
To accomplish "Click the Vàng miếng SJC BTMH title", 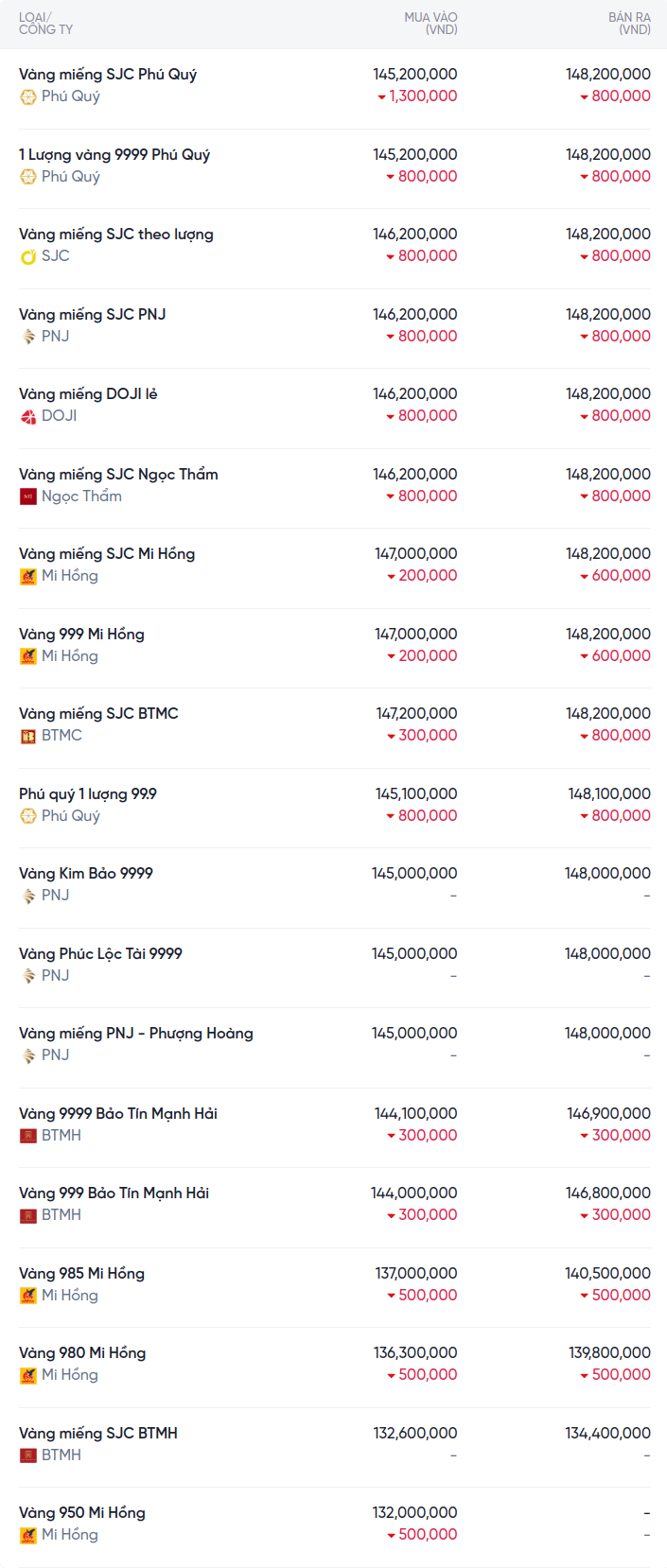I will click(98, 1434).
